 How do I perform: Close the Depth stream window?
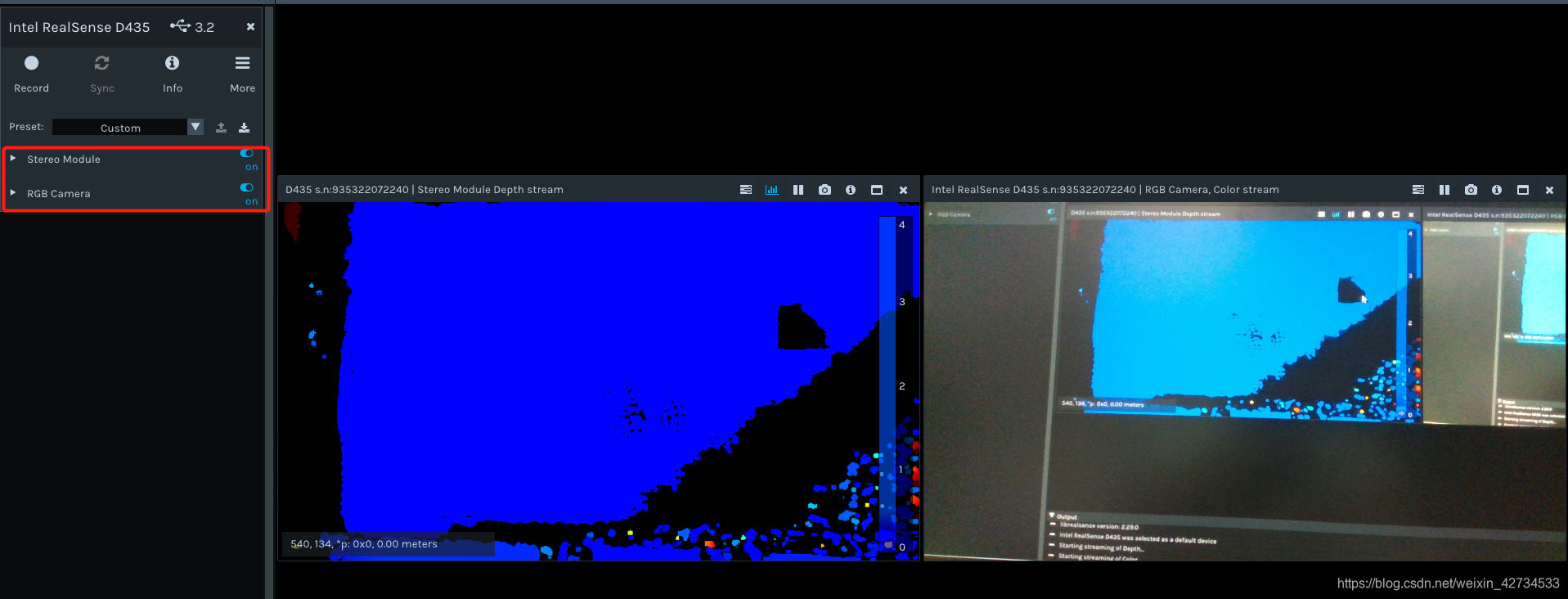point(903,190)
